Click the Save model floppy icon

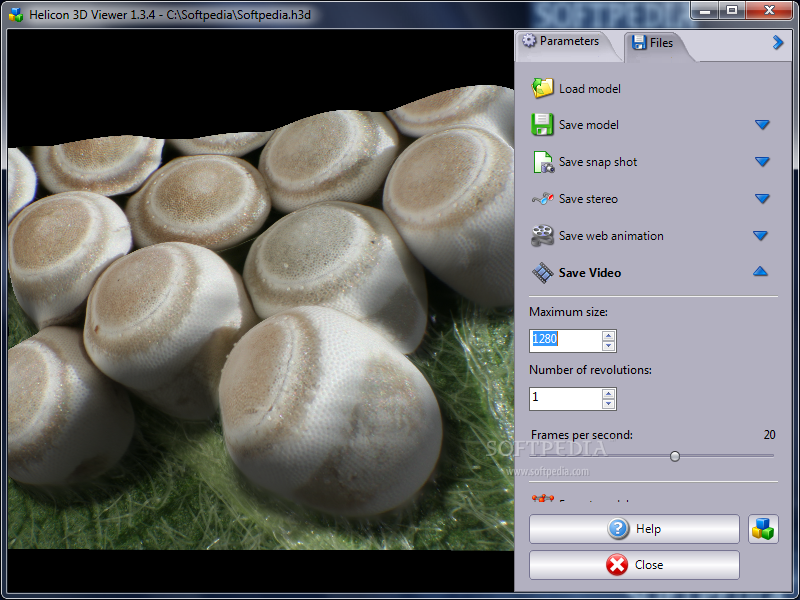click(x=542, y=124)
